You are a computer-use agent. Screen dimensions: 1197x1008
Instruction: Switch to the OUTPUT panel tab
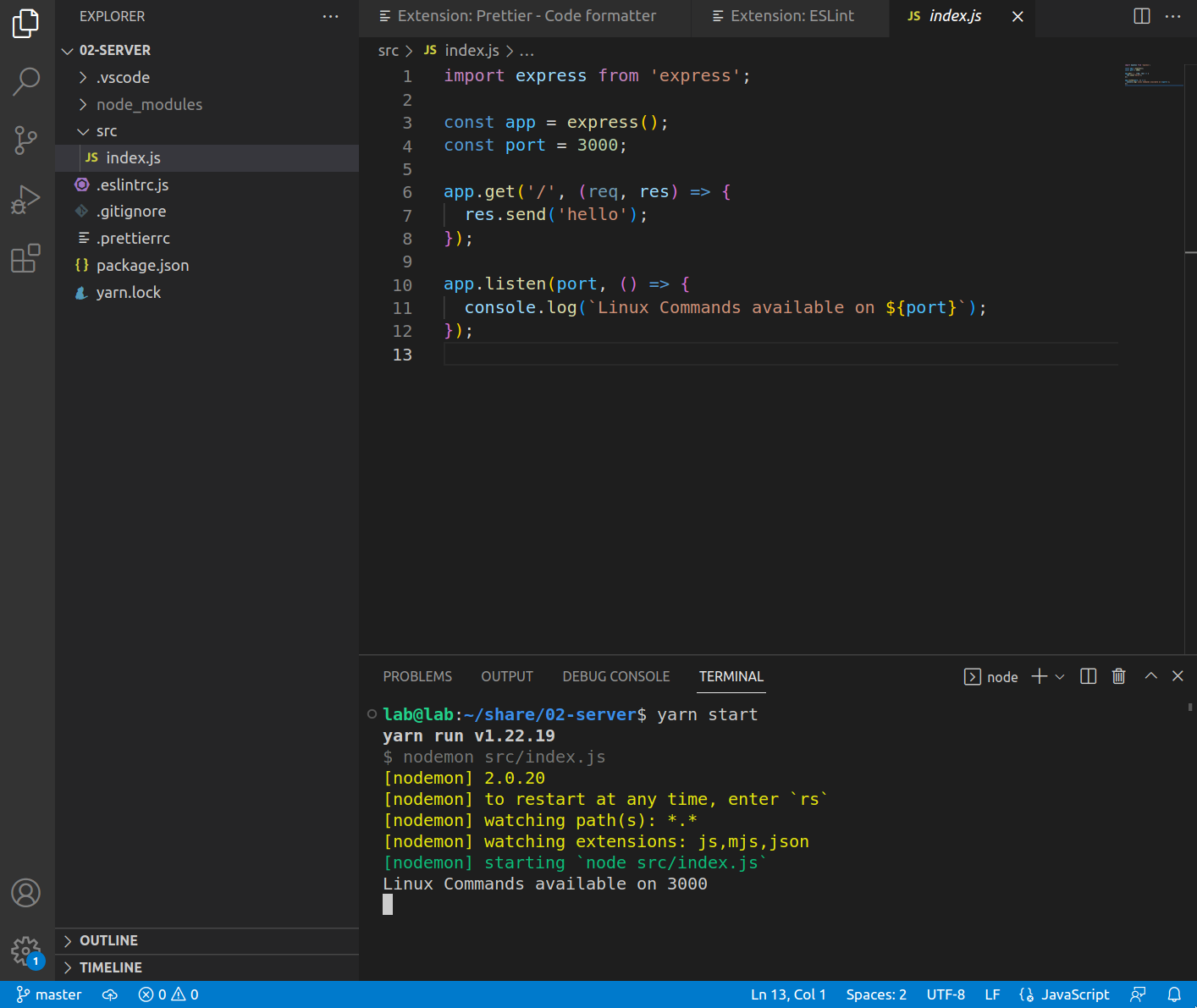coord(507,676)
